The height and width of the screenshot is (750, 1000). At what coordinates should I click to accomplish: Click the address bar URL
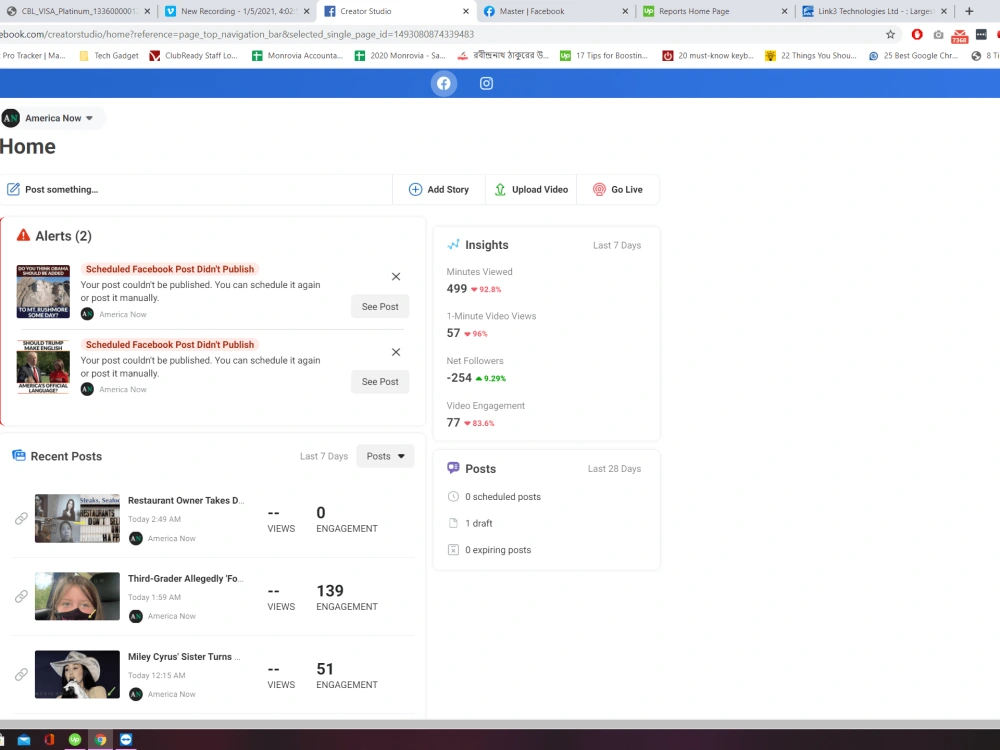tap(237, 34)
